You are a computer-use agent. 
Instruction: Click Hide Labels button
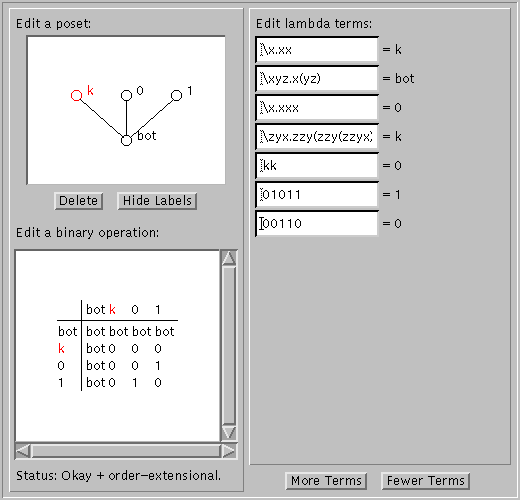(x=157, y=201)
